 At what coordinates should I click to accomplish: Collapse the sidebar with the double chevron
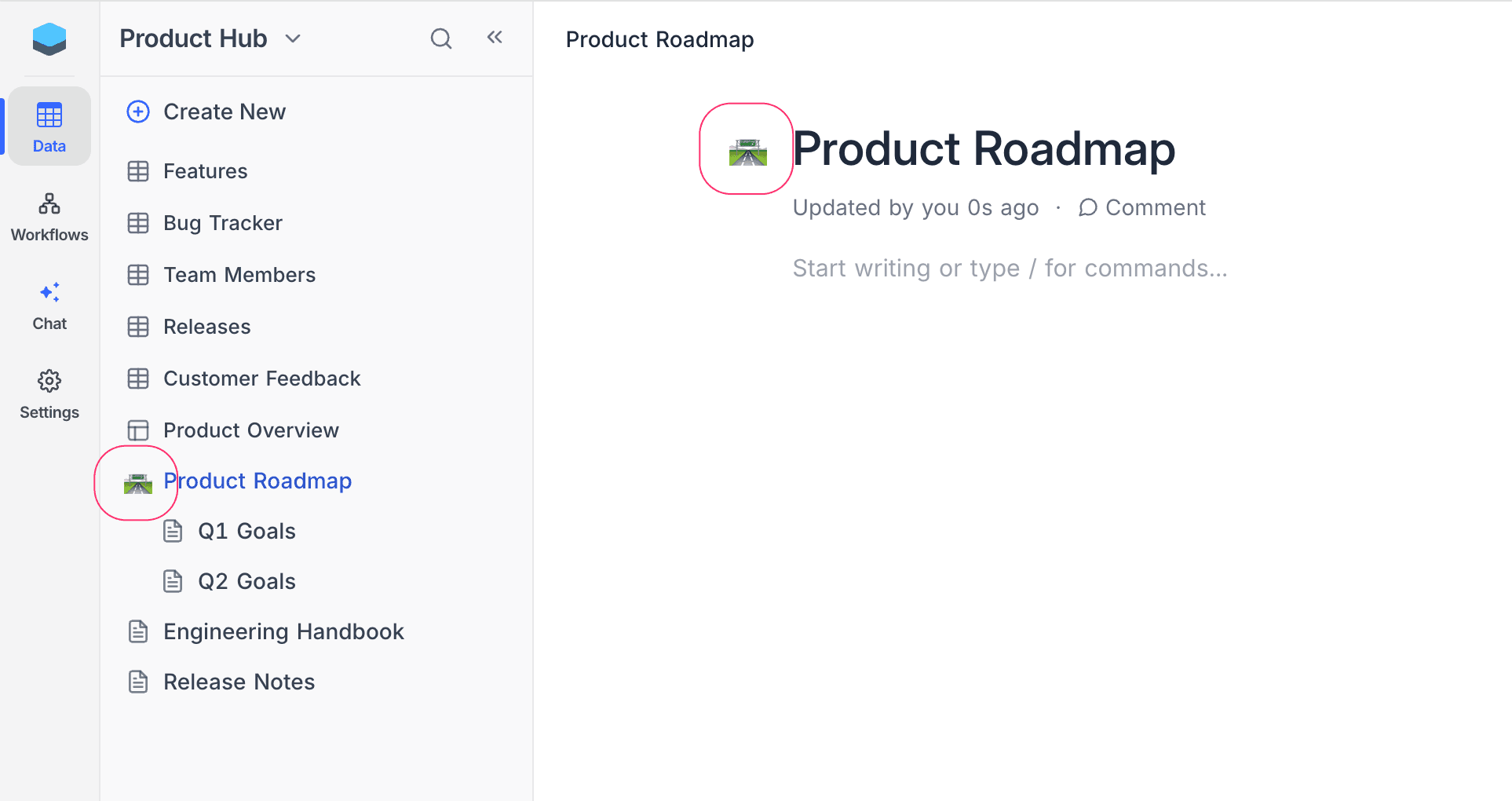click(x=494, y=36)
